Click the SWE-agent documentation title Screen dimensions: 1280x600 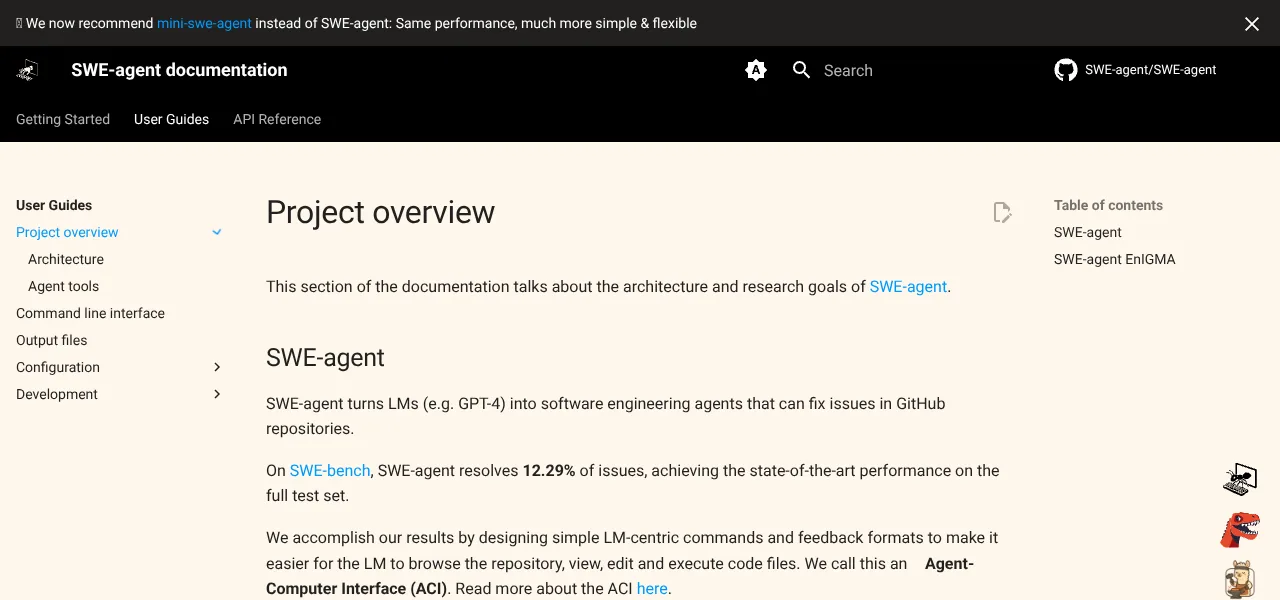[x=179, y=70]
